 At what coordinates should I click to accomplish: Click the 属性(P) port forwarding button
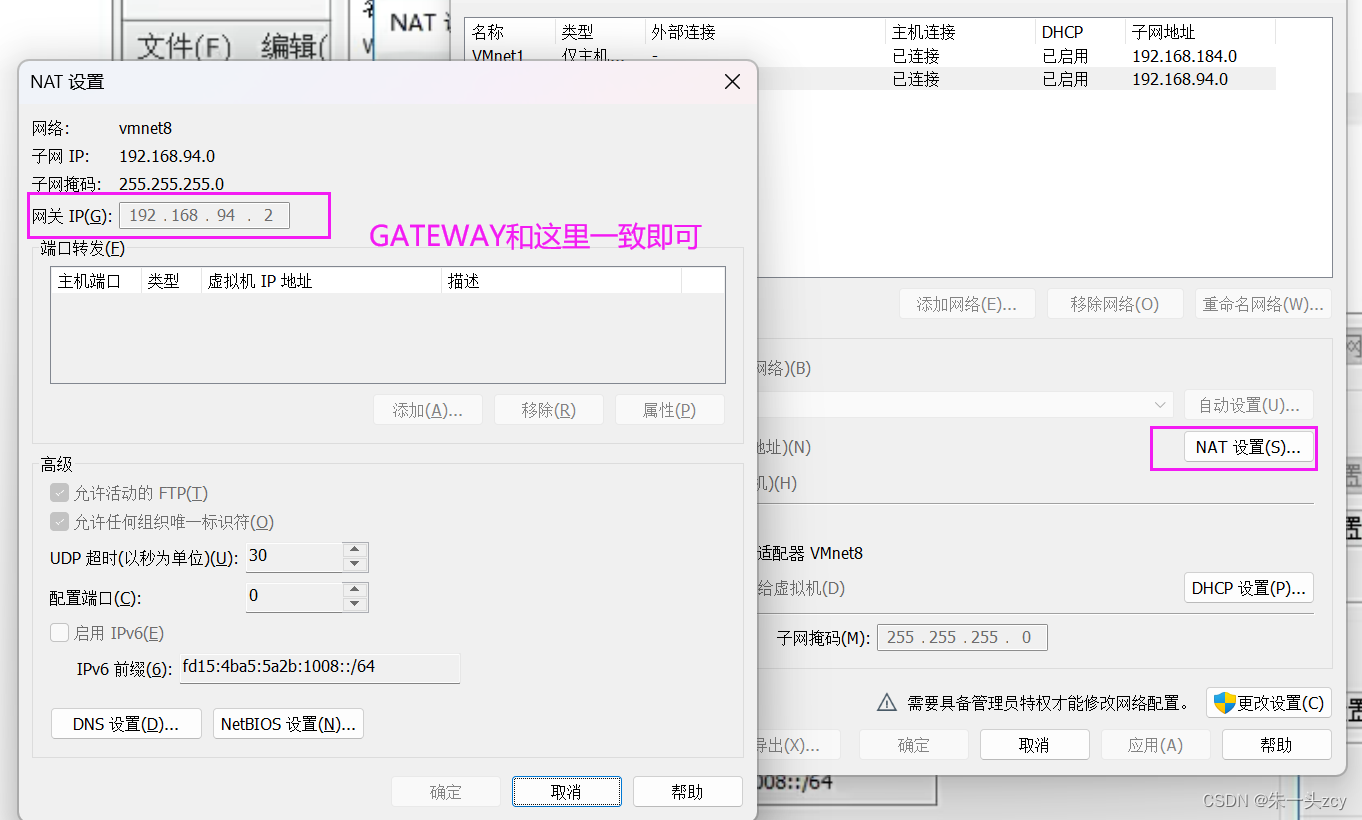coord(670,410)
